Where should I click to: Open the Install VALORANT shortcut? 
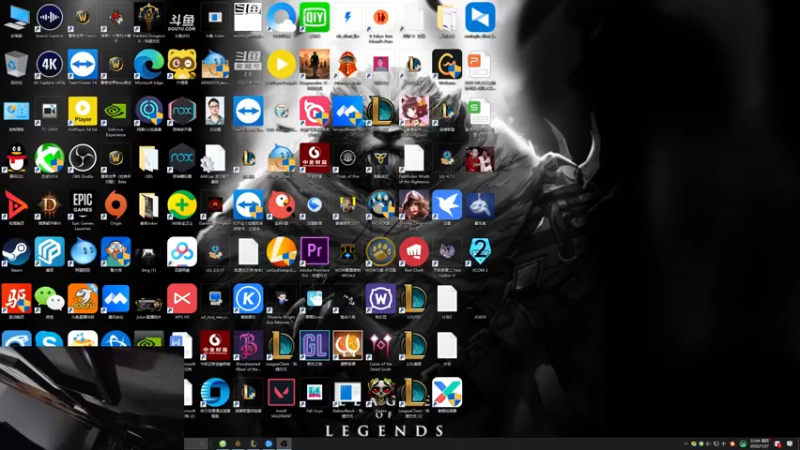point(281,393)
